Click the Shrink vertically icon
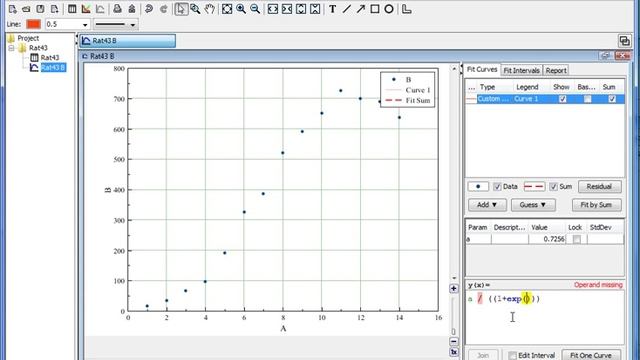The width and height of the screenshot is (640, 360). tap(315, 9)
